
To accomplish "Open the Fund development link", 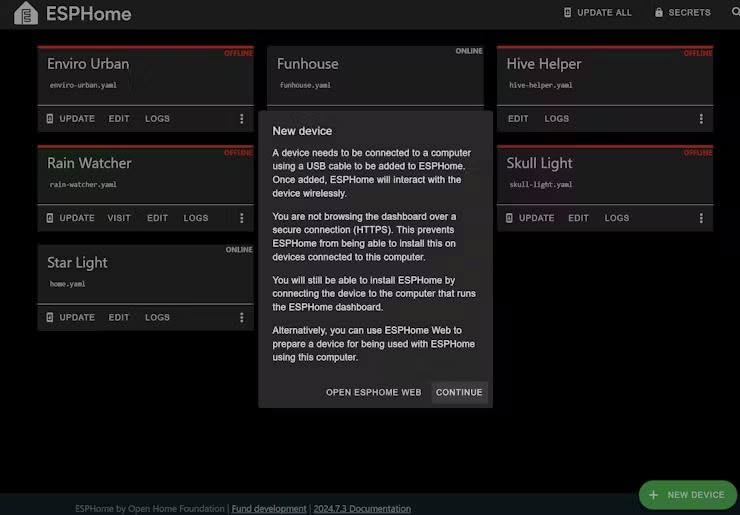I will pyautogui.click(x=269, y=508).
